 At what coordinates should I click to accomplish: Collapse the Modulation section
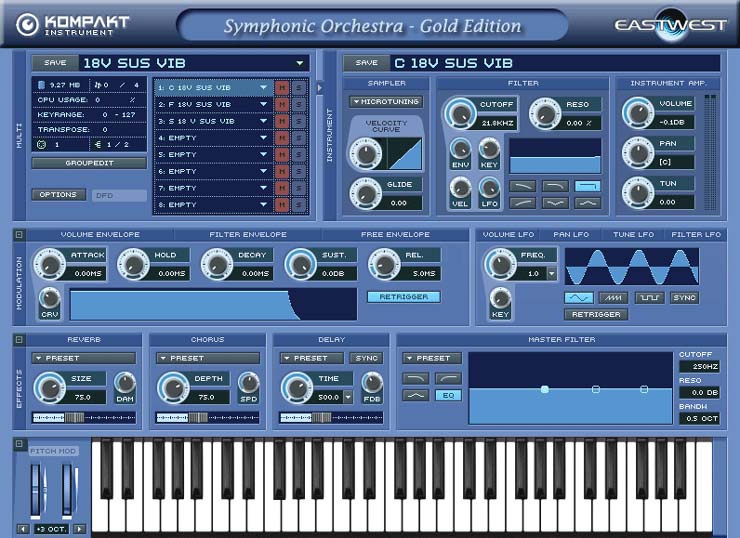(19, 235)
